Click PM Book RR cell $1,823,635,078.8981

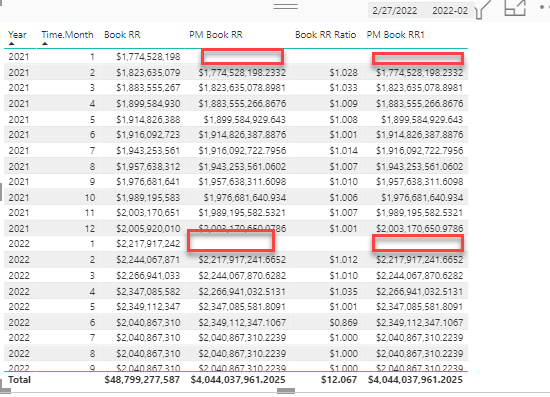(242, 88)
